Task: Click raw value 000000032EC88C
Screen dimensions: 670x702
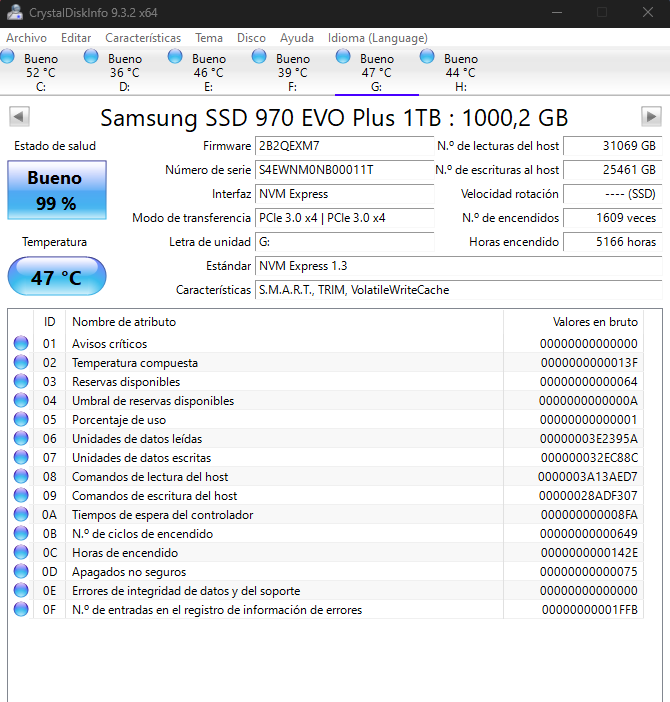Action: 589,458
